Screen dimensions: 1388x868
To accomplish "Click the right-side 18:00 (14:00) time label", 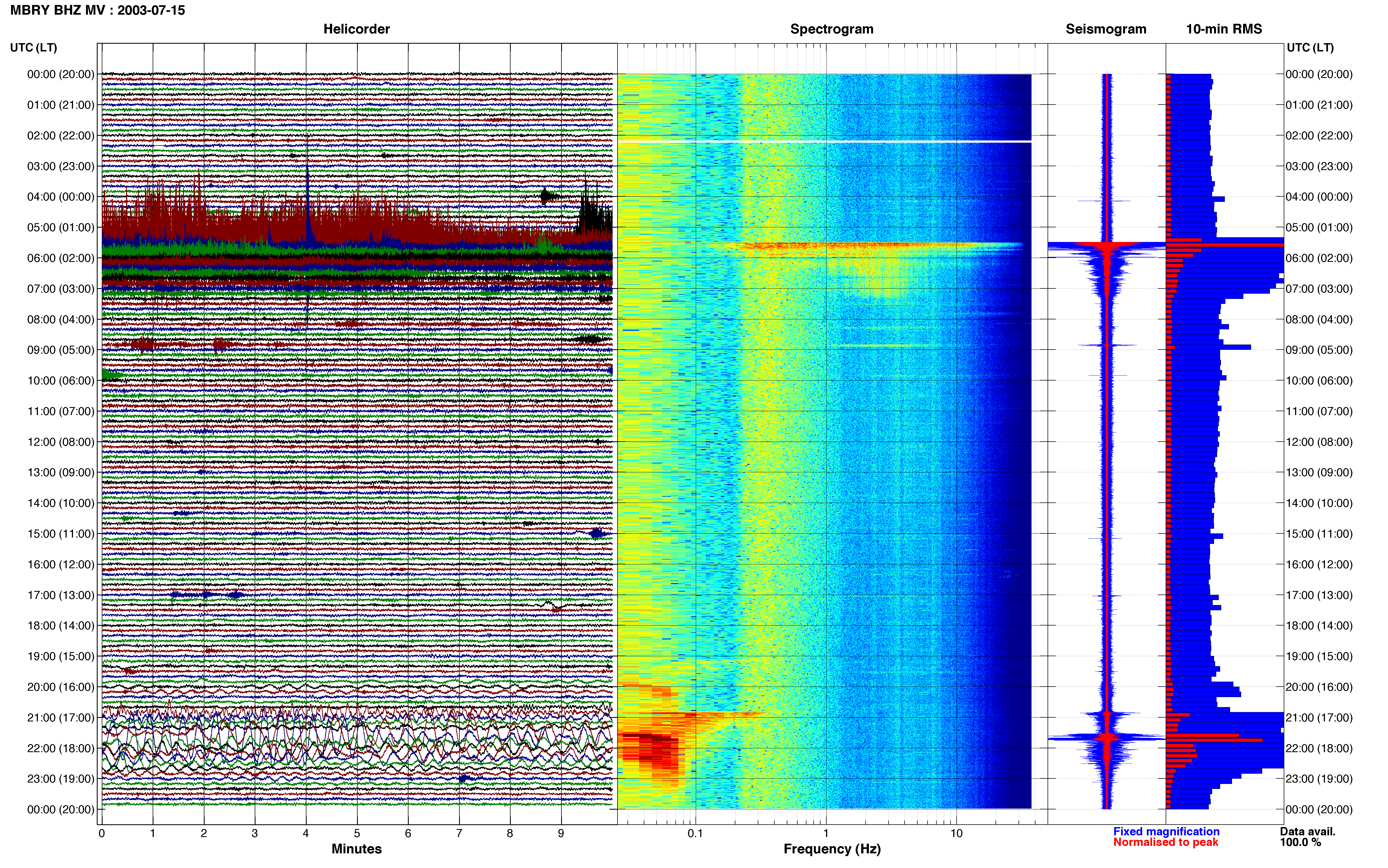I will (x=1319, y=626).
